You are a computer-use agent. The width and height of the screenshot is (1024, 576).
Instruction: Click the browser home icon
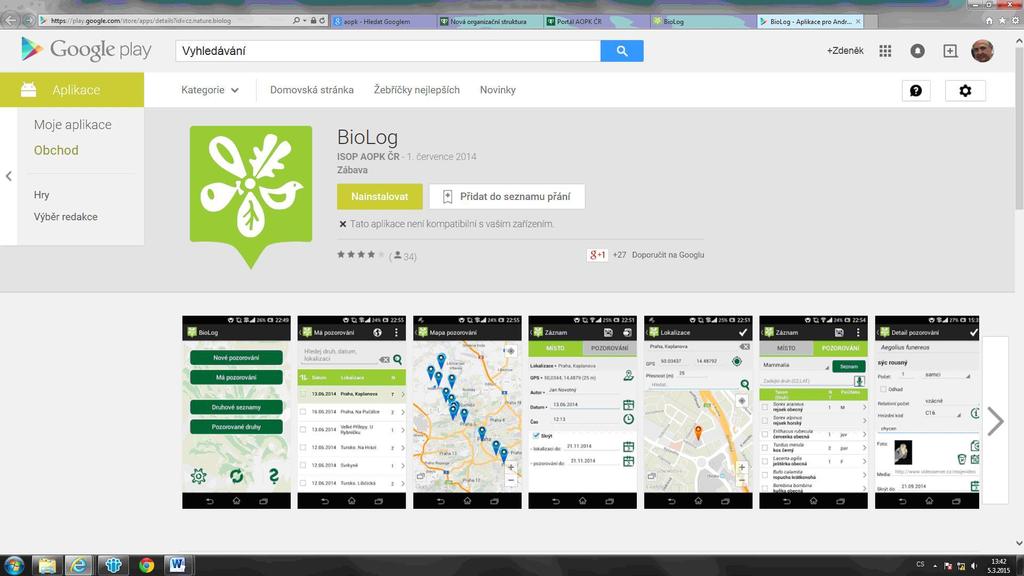point(989,21)
